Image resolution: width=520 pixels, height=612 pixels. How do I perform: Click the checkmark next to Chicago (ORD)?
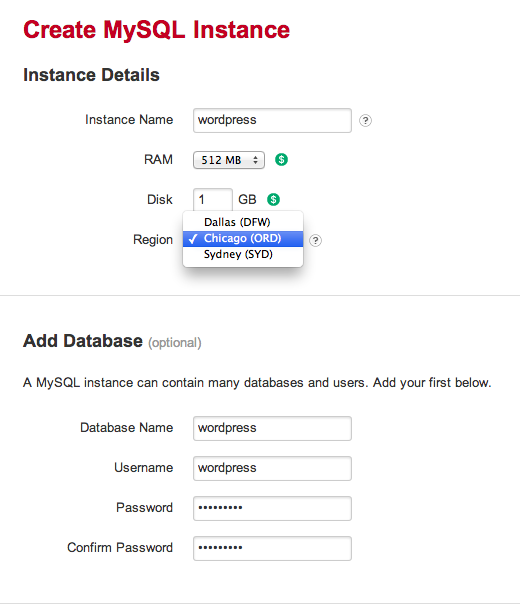click(x=193, y=239)
